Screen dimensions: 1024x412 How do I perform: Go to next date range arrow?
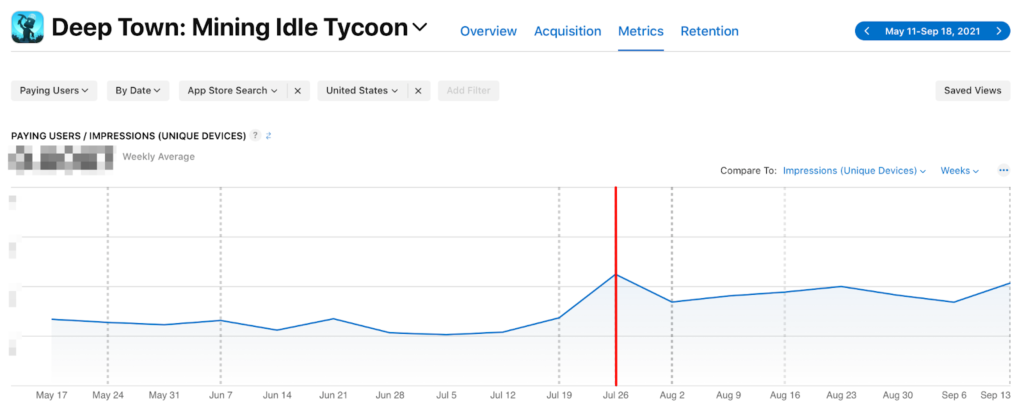point(998,31)
